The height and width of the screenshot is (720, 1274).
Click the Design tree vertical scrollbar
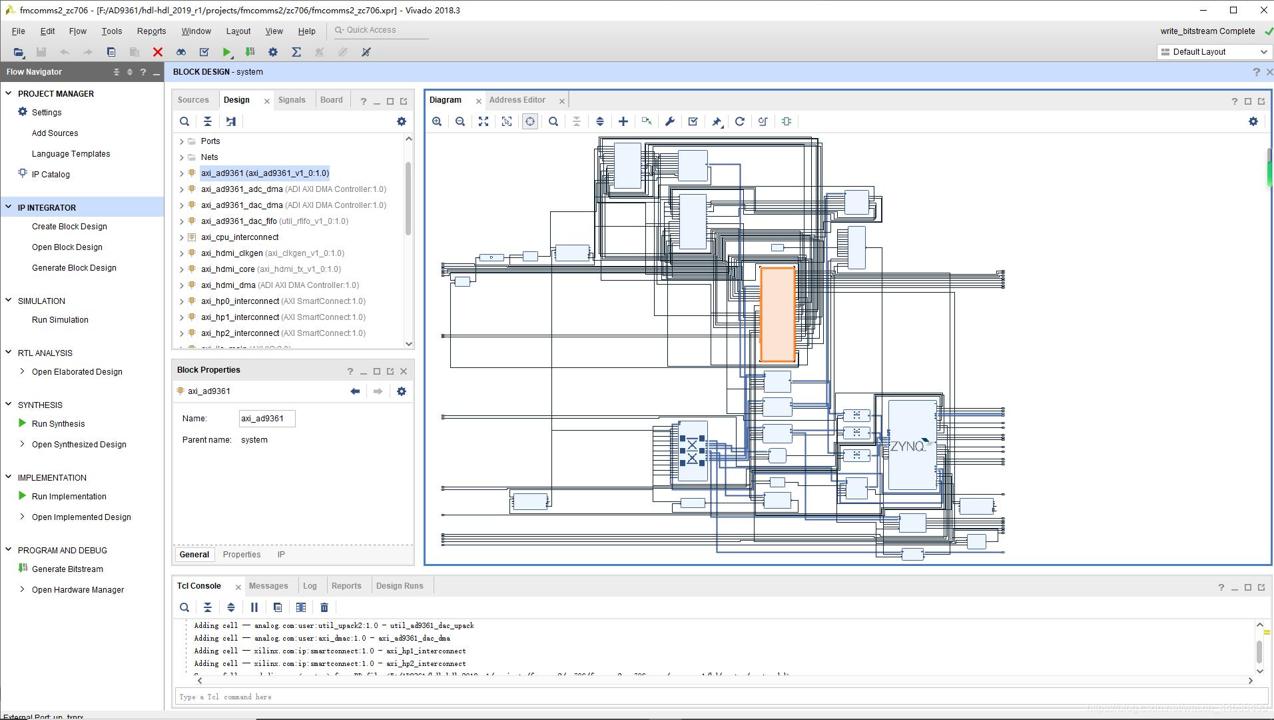(408, 199)
